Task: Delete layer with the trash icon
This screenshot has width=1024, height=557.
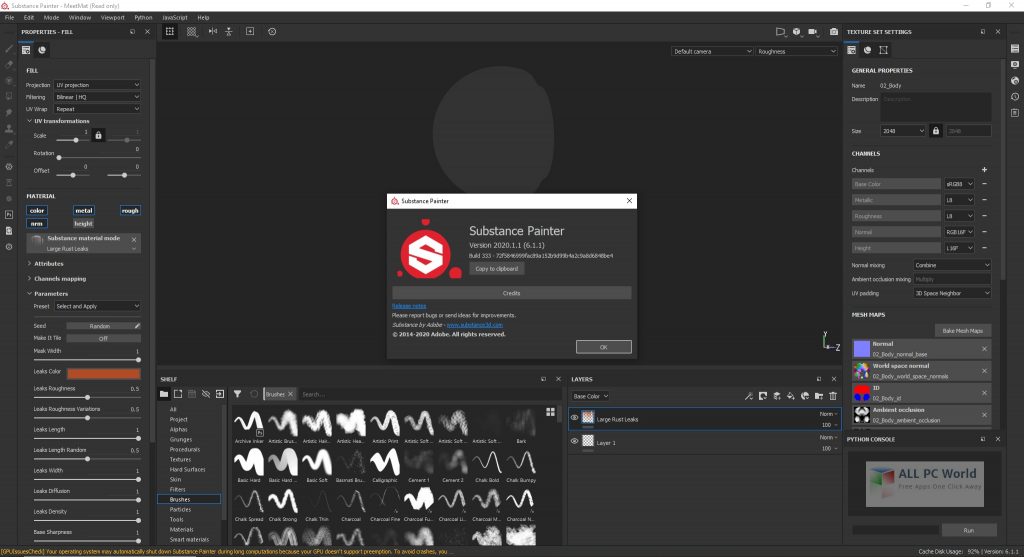Action: [x=833, y=396]
